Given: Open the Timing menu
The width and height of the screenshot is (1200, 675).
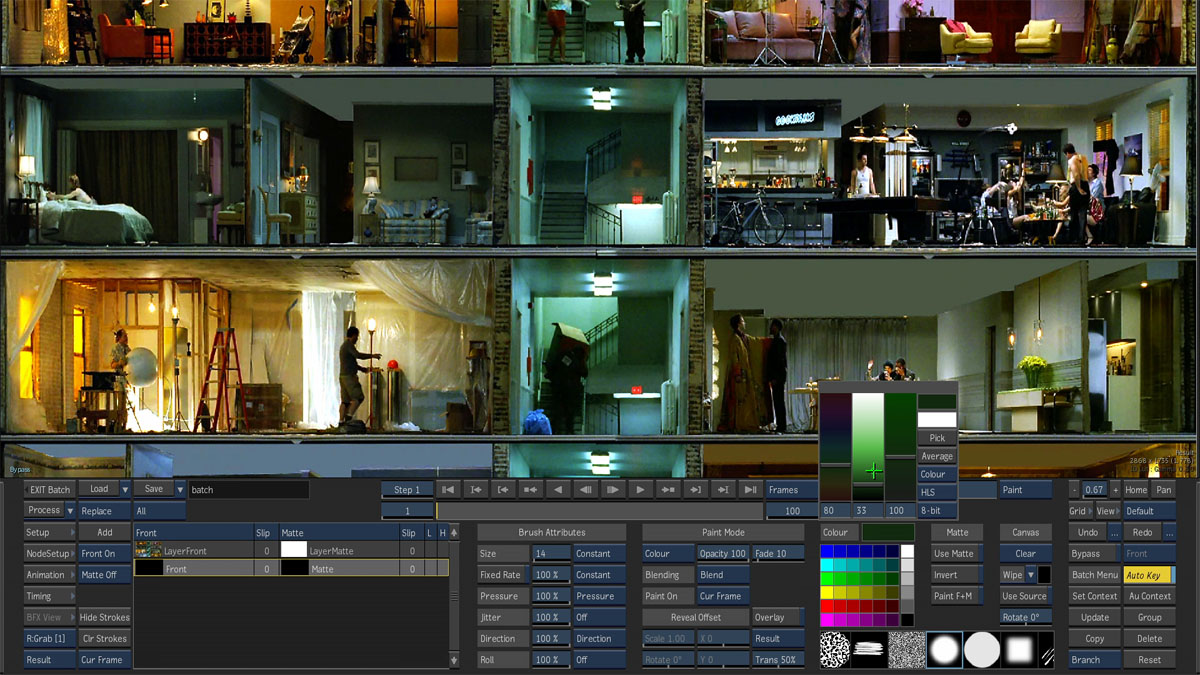Looking at the screenshot, I should point(50,597).
